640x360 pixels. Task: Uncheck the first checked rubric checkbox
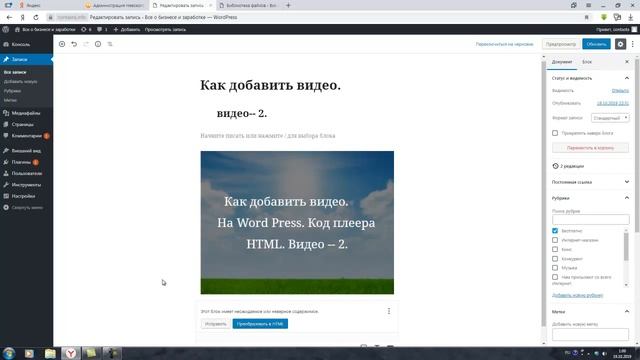[555, 231]
